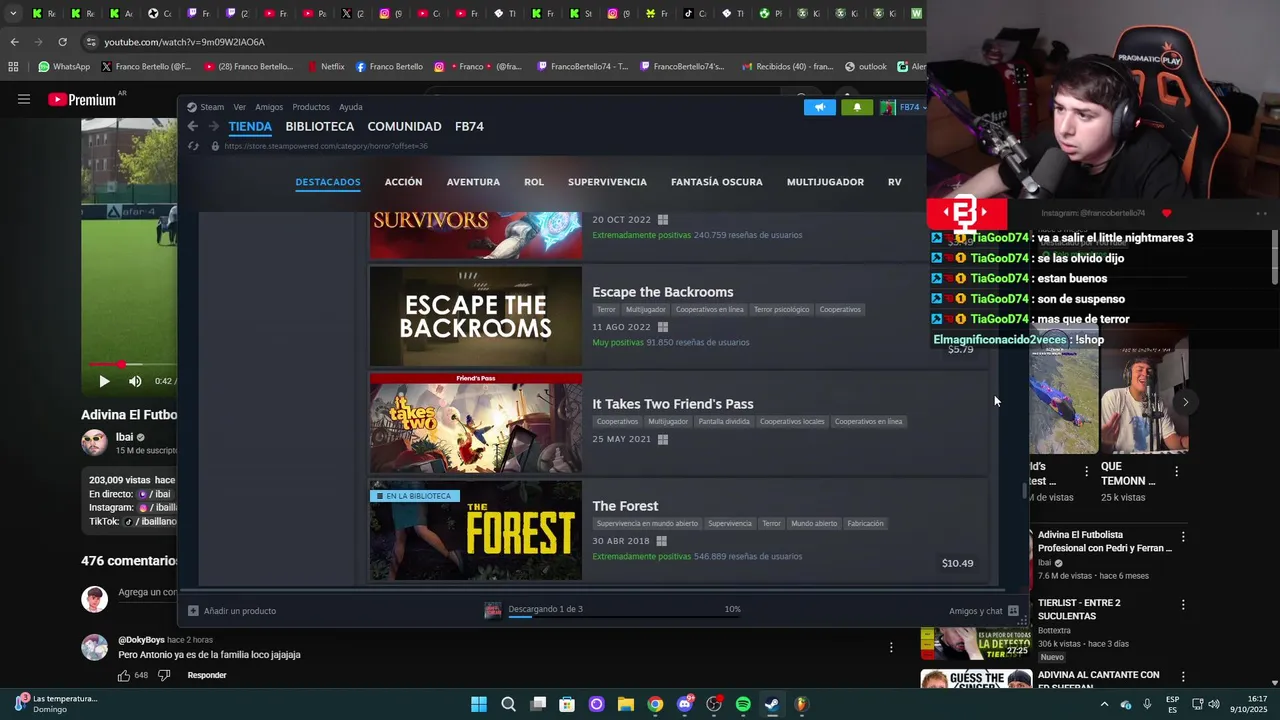The height and width of the screenshot is (720, 1280).
Task: Reply to DokyBoys comment via Responder
Action: coord(207,675)
